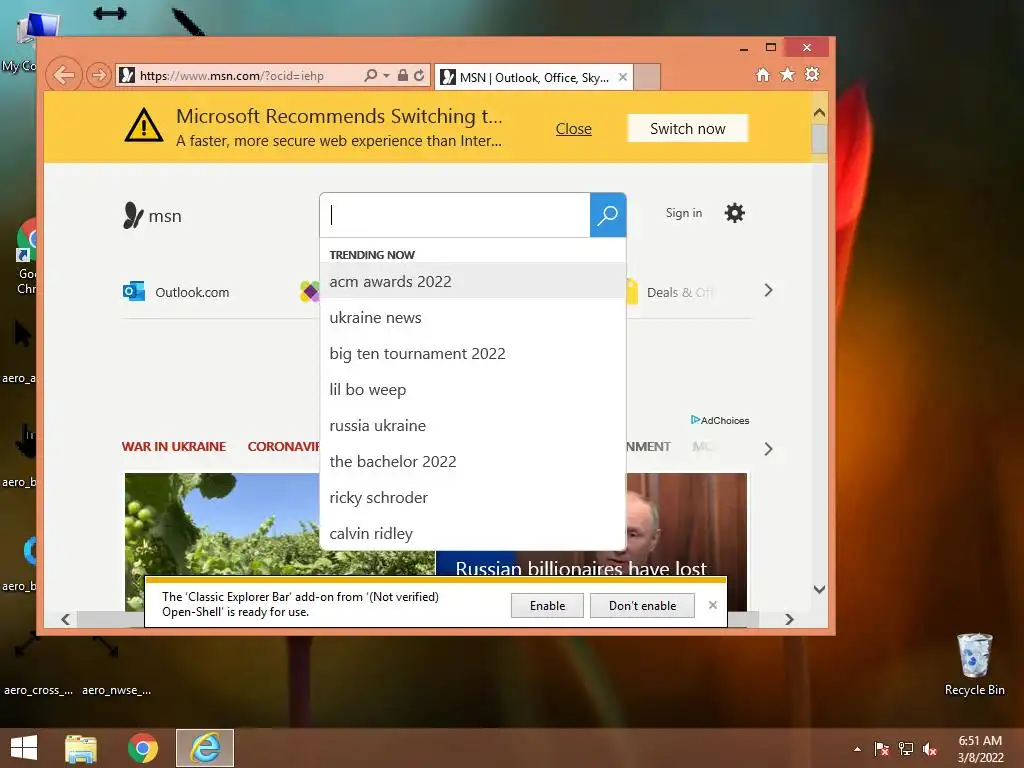Click the network status tray icon
This screenshot has width=1024, height=768.
click(x=906, y=749)
